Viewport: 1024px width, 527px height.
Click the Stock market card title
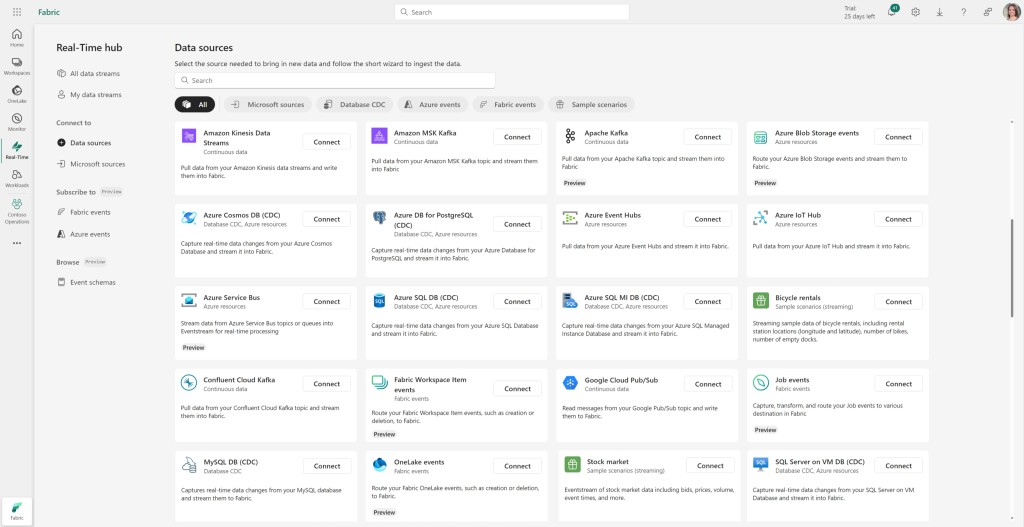(608, 462)
